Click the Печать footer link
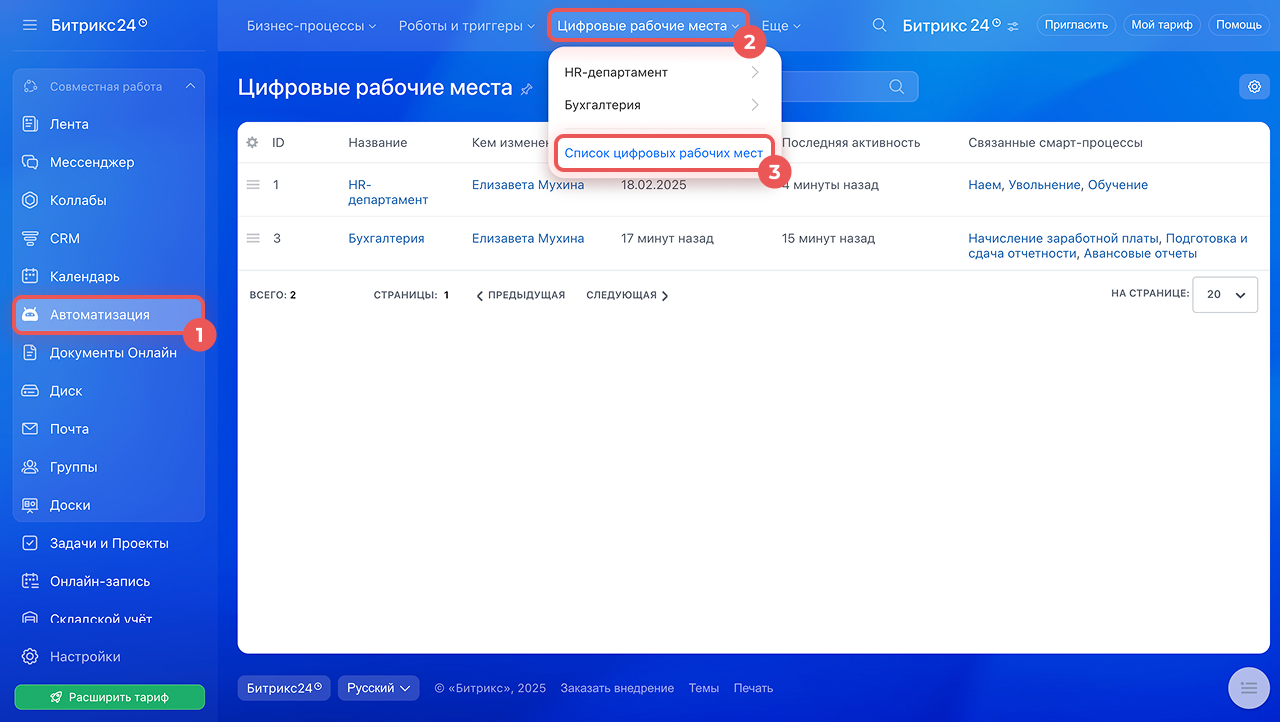The image size is (1280, 722). pos(753,688)
